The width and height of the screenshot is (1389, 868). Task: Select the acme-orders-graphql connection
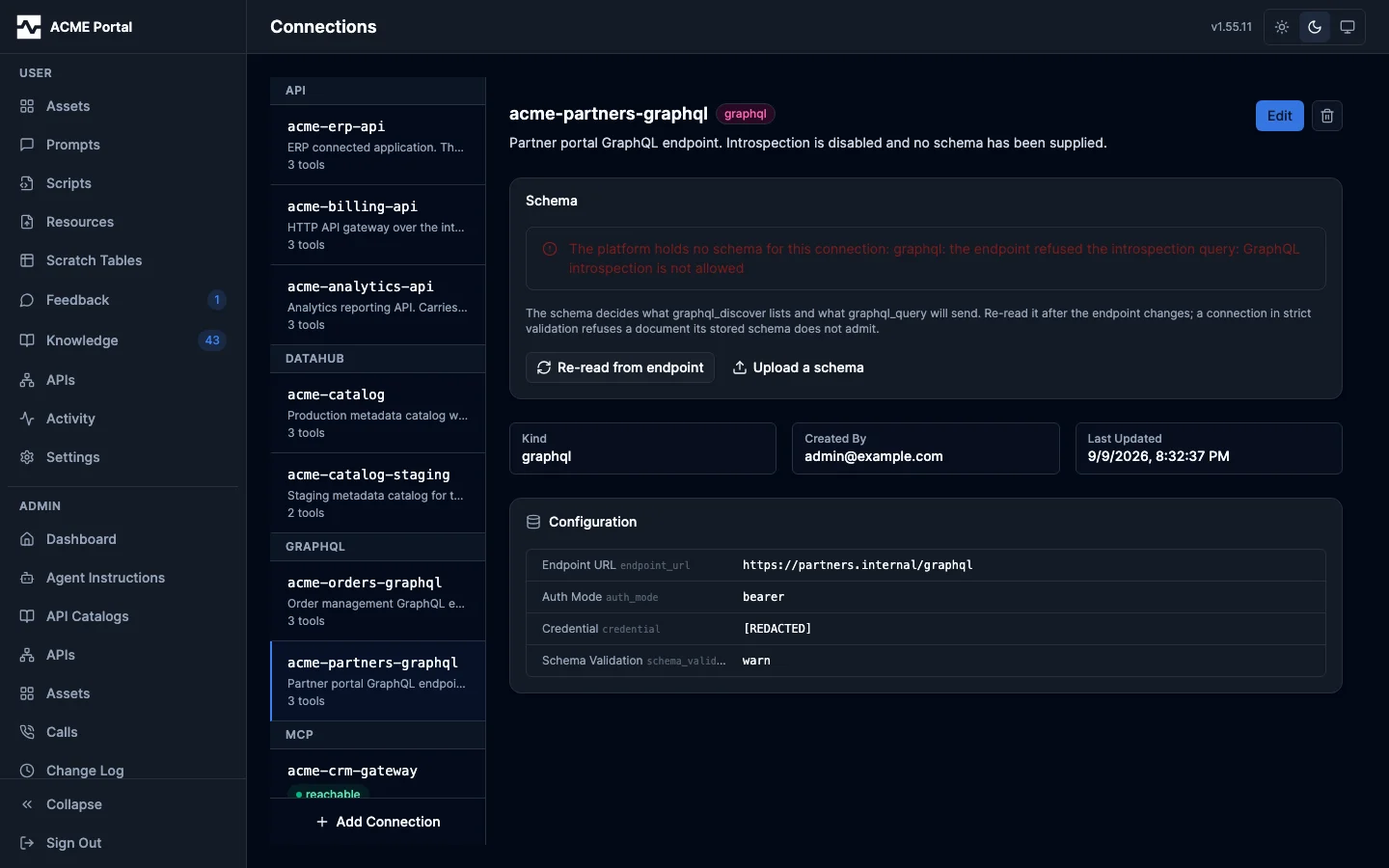pyautogui.click(x=378, y=601)
